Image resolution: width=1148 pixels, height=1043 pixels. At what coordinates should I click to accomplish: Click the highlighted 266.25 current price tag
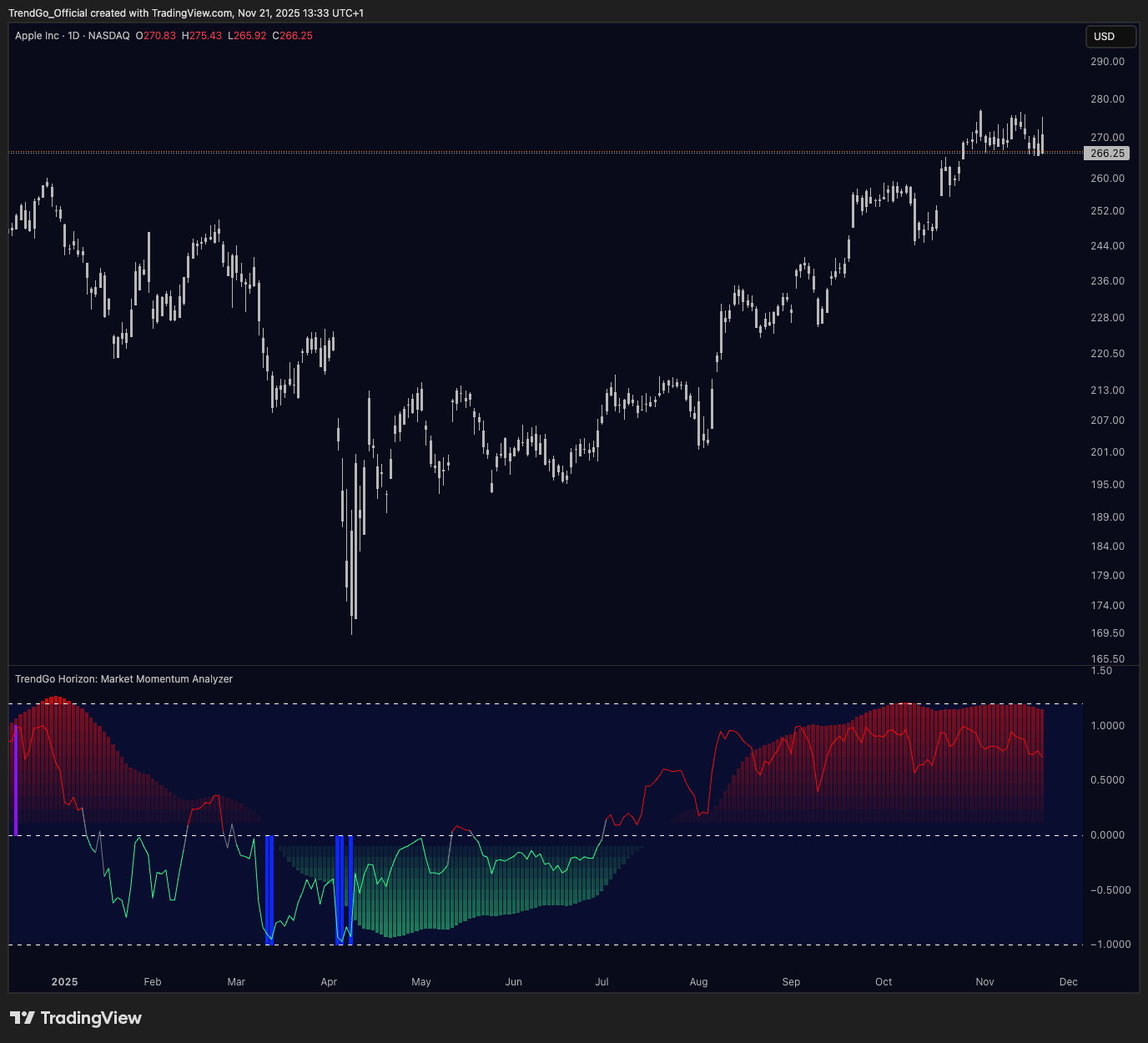1107,154
